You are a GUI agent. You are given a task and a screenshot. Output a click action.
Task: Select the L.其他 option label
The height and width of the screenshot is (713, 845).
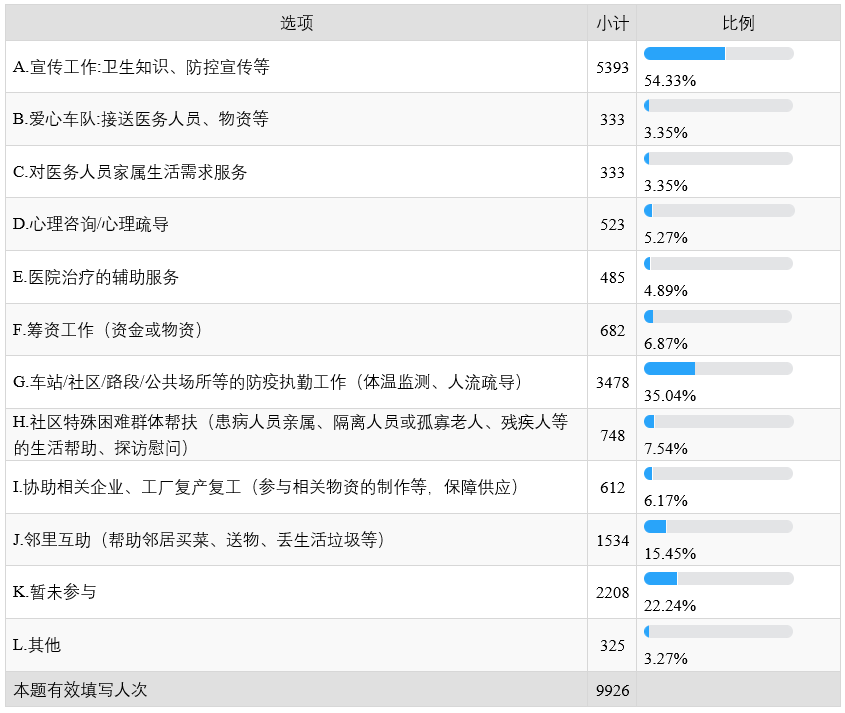37,645
